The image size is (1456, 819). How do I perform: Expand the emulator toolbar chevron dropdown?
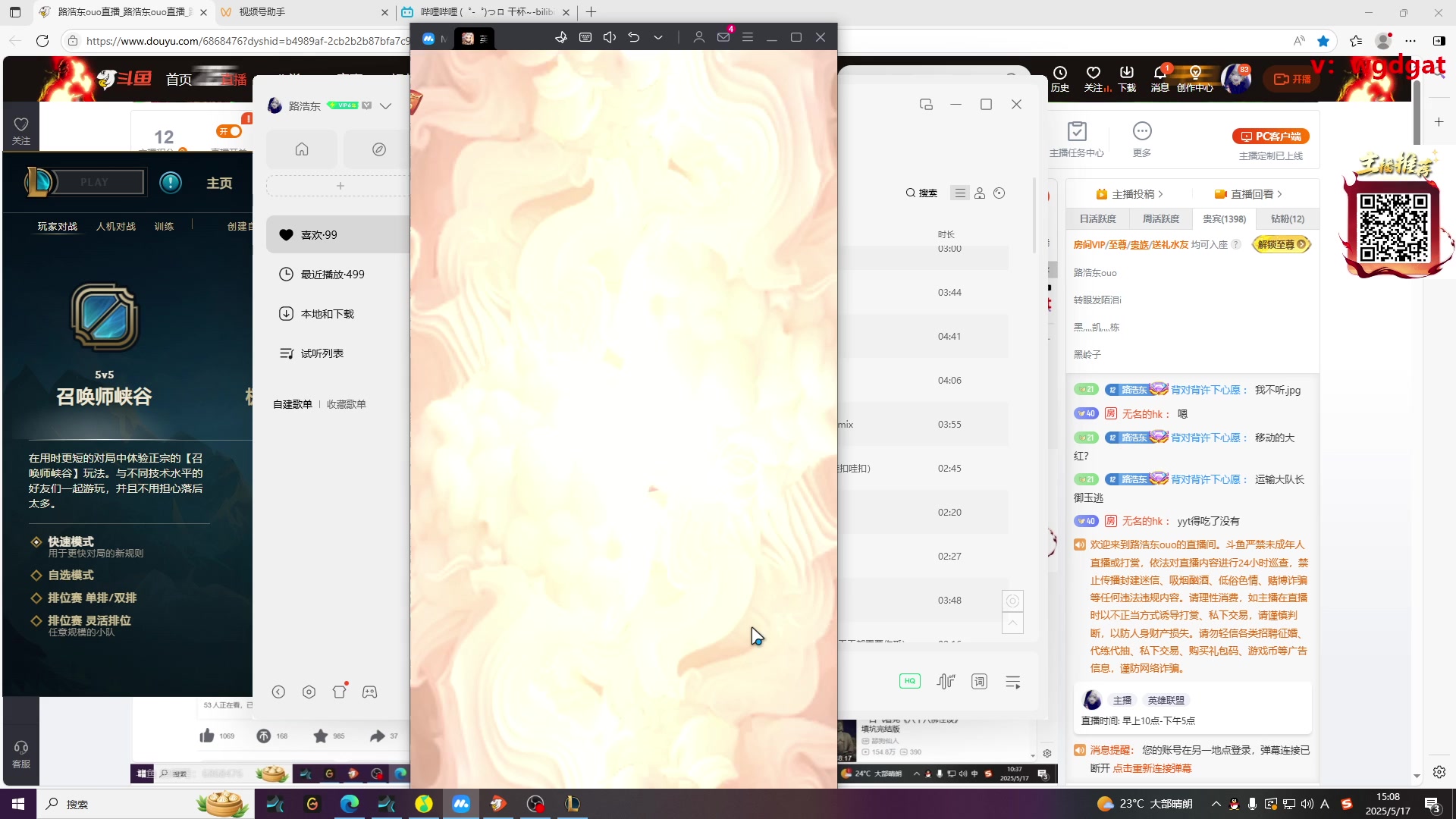pyautogui.click(x=658, y=37)
